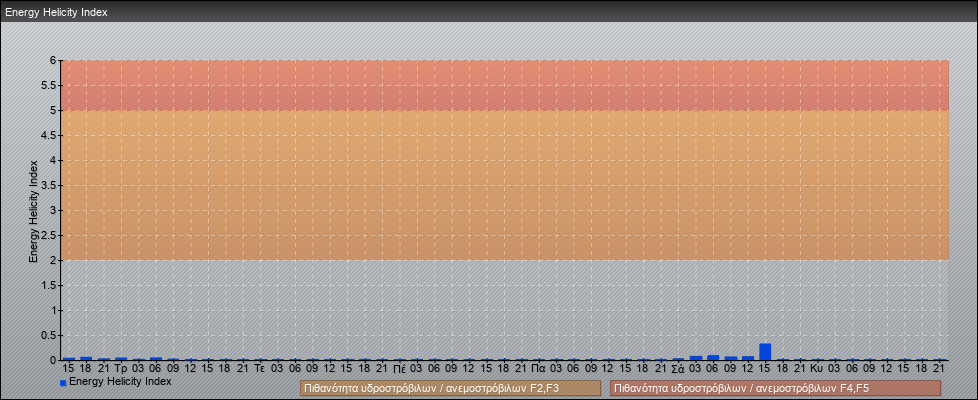Click the y-axis value 6 label

click(x=55, y=60)
